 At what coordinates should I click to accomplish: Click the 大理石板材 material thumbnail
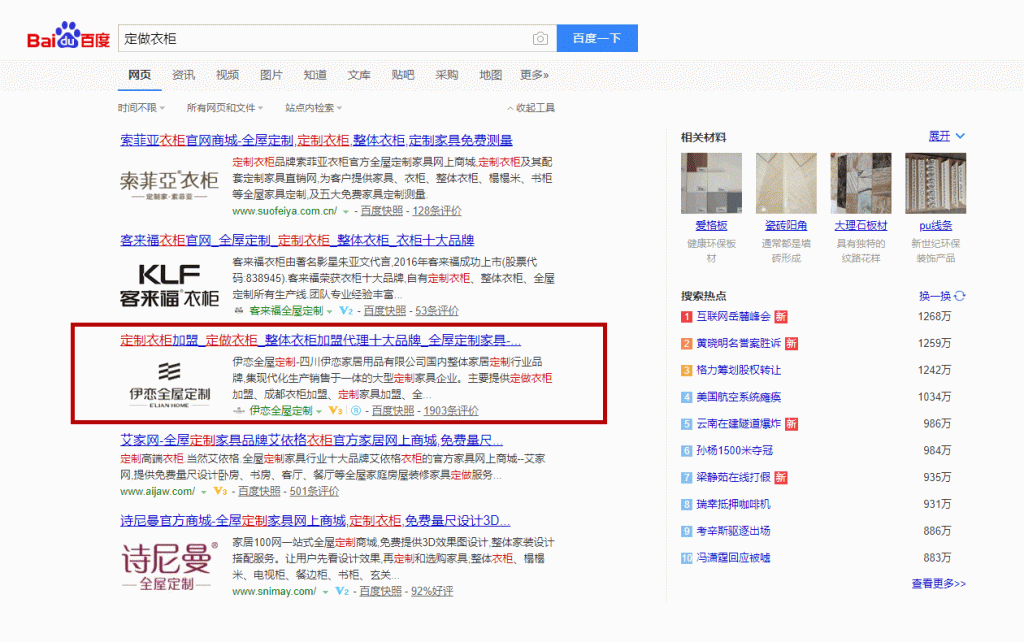point(861,184)
